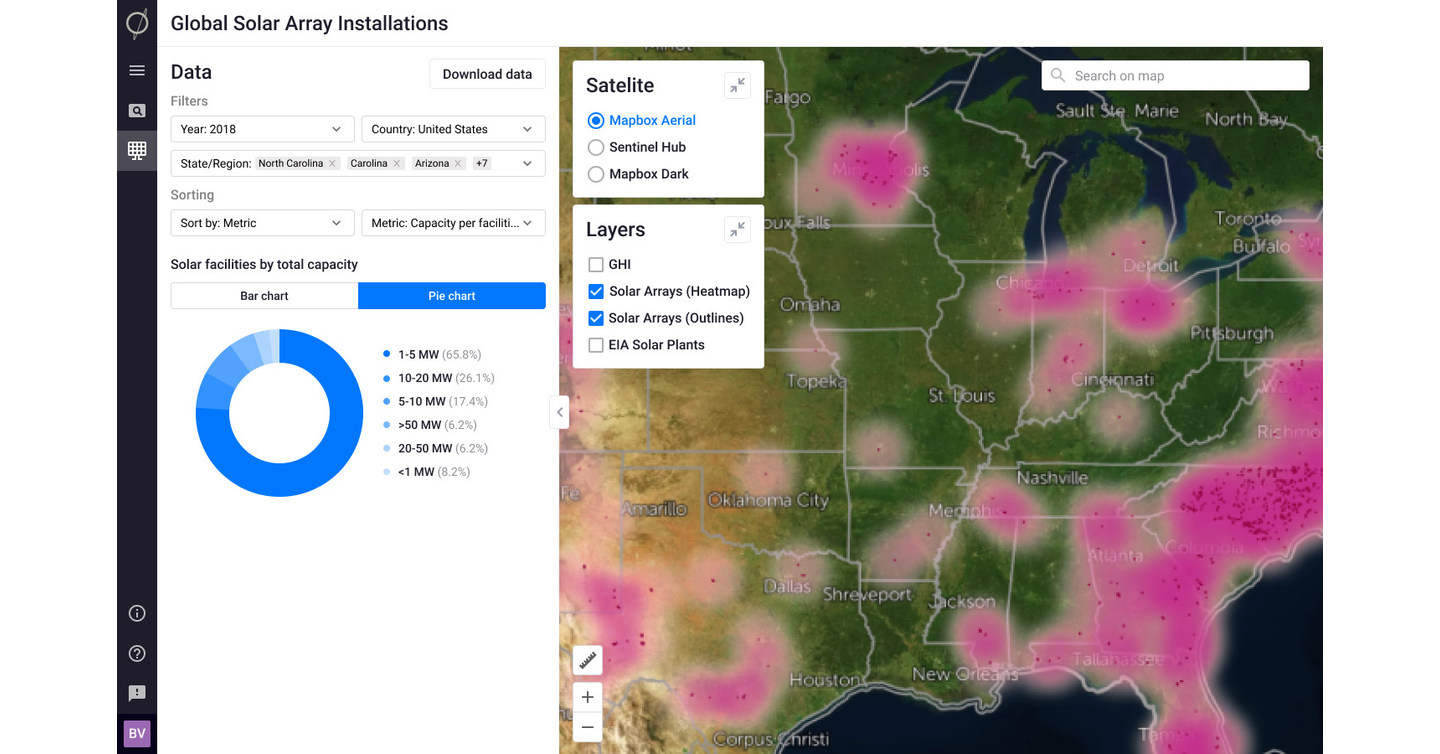
Task: Open the Year: 2018 dropdown
Action: (x=262, y=129)
